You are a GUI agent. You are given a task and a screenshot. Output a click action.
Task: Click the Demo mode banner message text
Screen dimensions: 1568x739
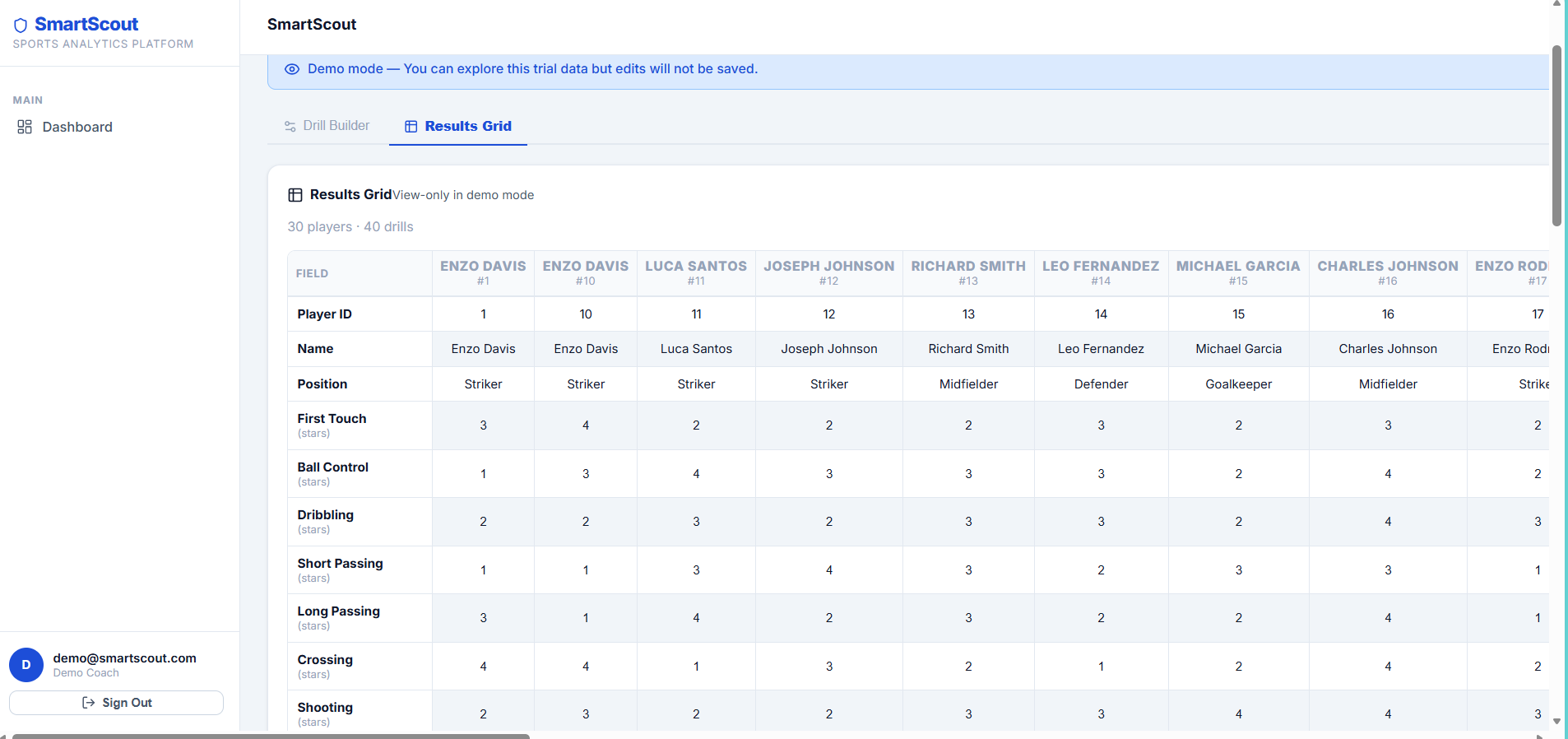pyautogui.click(x=532, y=69)
